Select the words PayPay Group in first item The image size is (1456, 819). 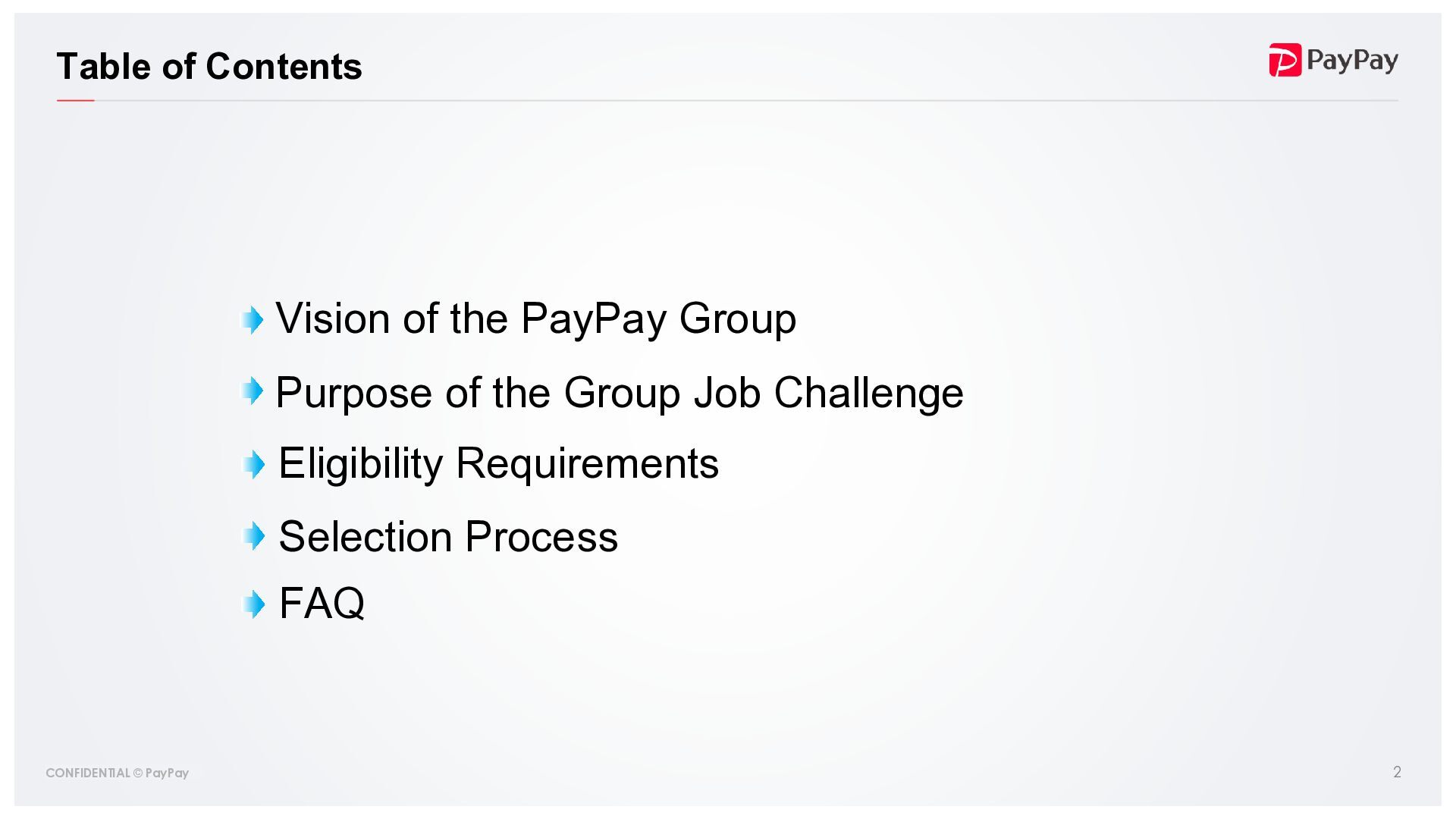658,318
